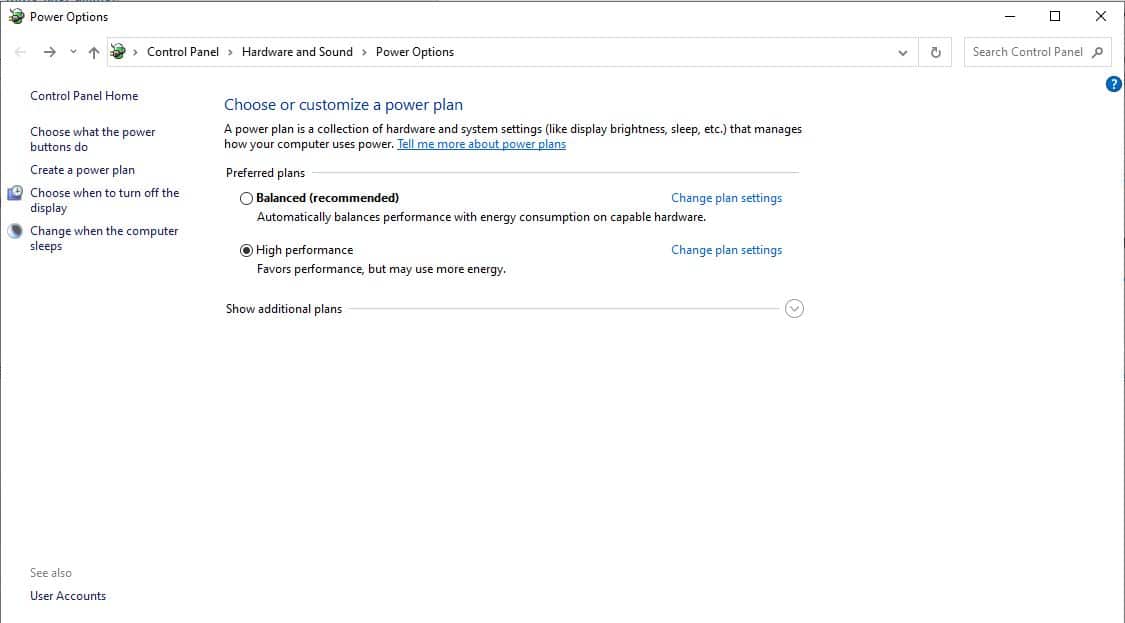Viewport: 1125px width, 623px height.
Task: Select the High performance power plan
Action: pyautogui.click(x=247, y=250)
